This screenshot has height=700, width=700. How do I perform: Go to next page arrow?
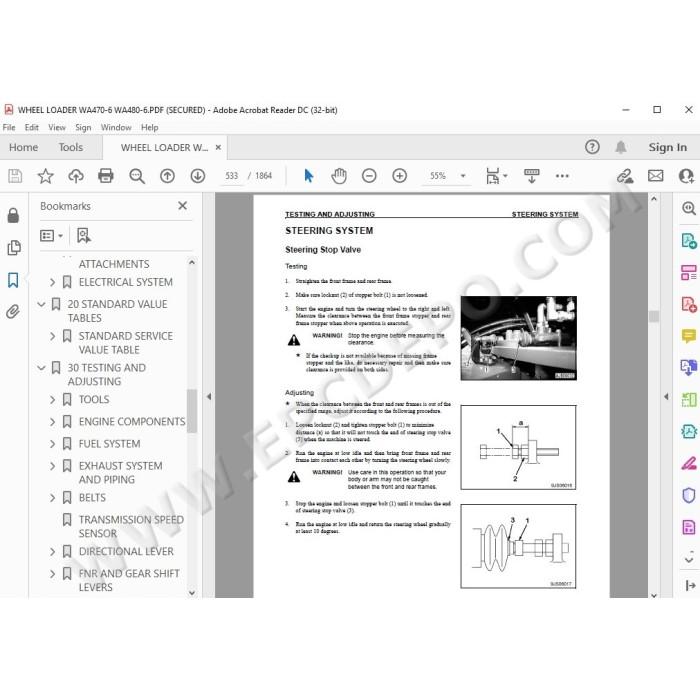pyautogui.click(x=197, y=176)
